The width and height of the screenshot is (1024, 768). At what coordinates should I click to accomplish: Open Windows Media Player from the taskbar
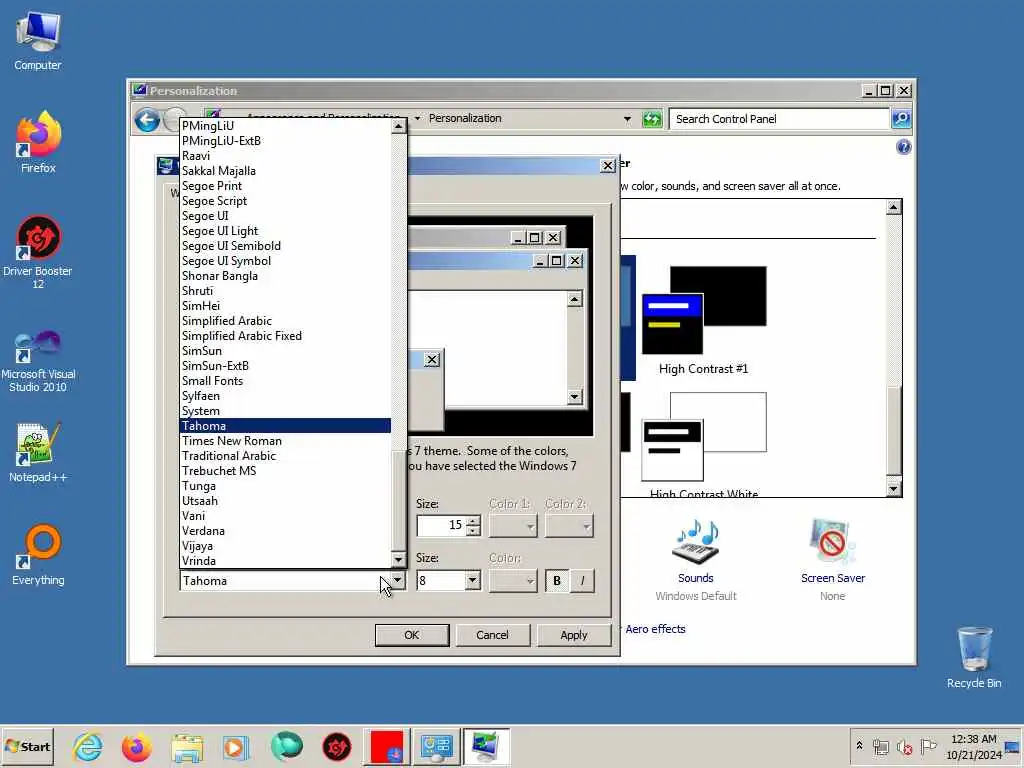pos(236,747)
